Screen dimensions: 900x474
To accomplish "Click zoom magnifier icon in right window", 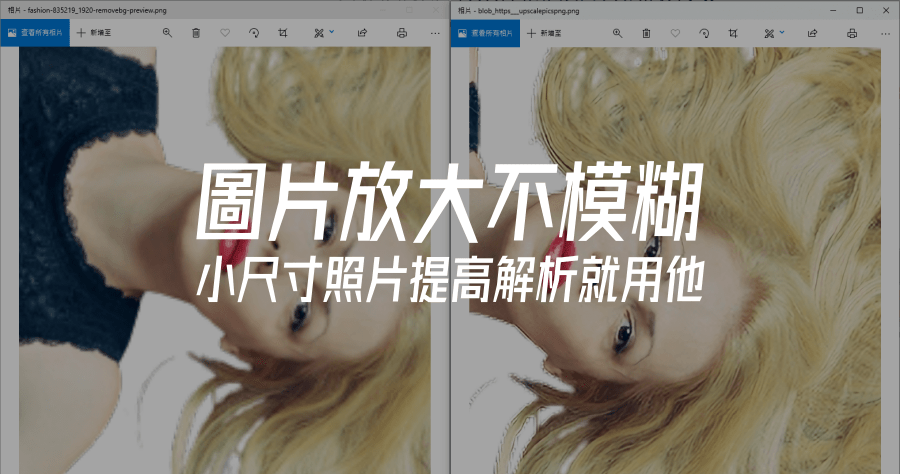I will [x=617, y=33].
